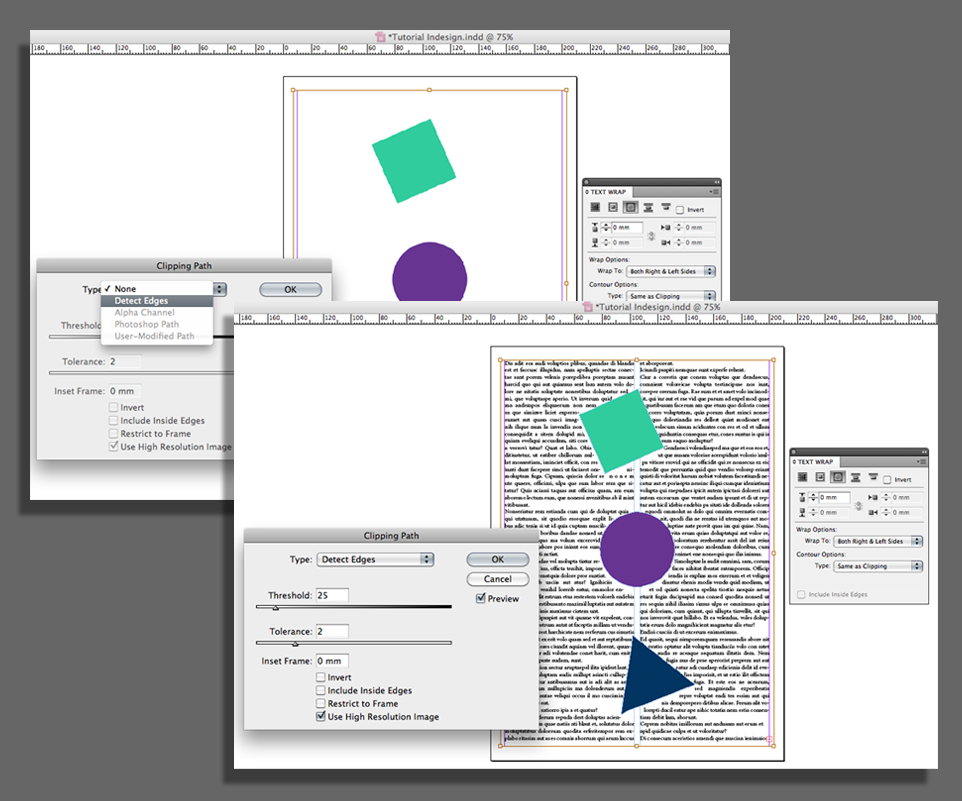Viewport: 962px width, 801px height.
Task: Select the Jump To Next Column icon
Action: [x=873, y=479]
